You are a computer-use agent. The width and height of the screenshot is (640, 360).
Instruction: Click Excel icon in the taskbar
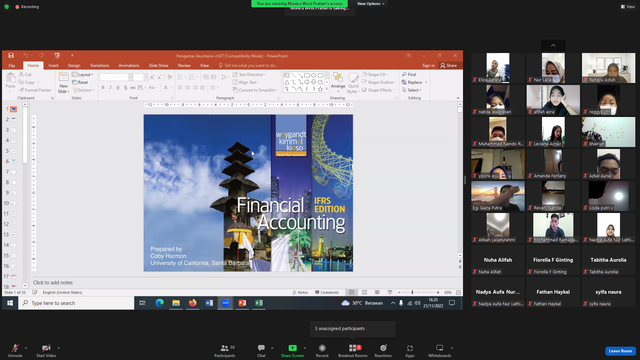click(258, 303)
